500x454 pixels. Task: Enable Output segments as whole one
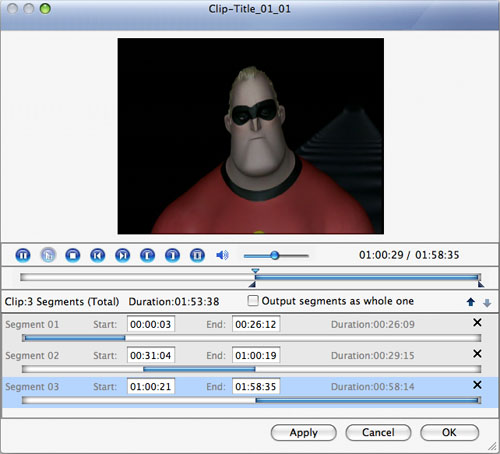(253, 301)
